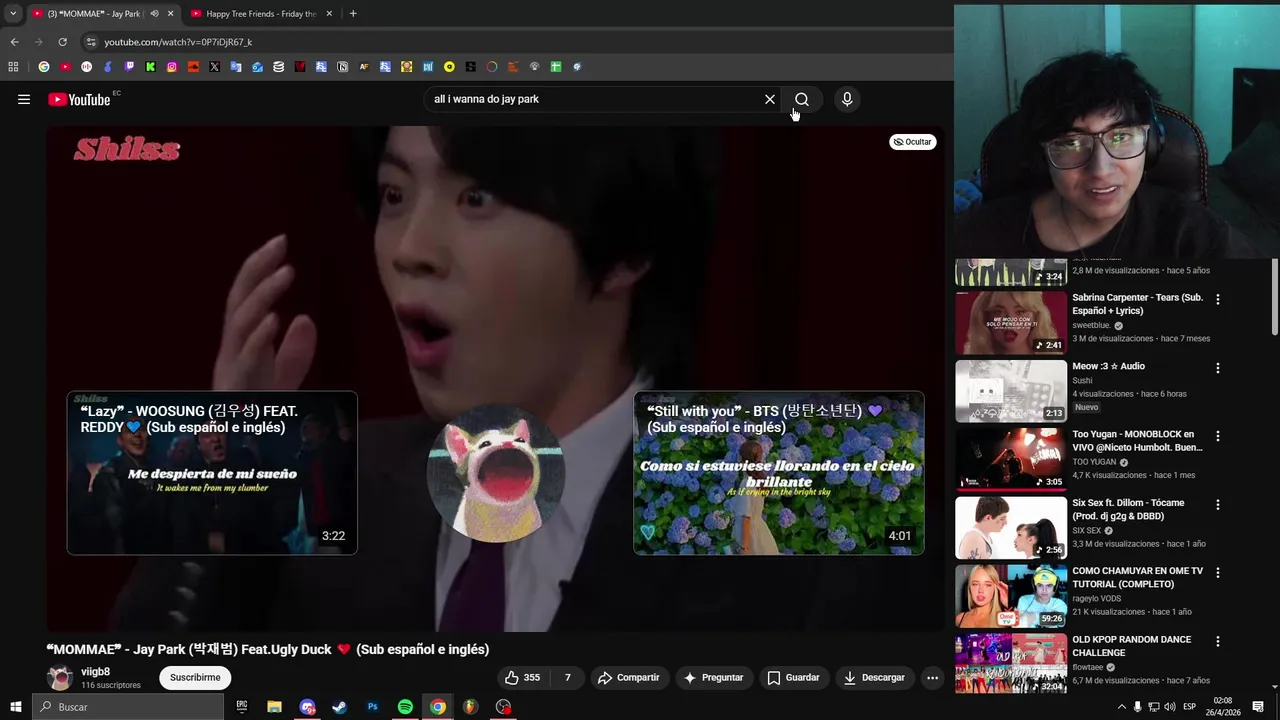Reload the page
Screen dimensions: 1280x720
click(x=62, y=42)
